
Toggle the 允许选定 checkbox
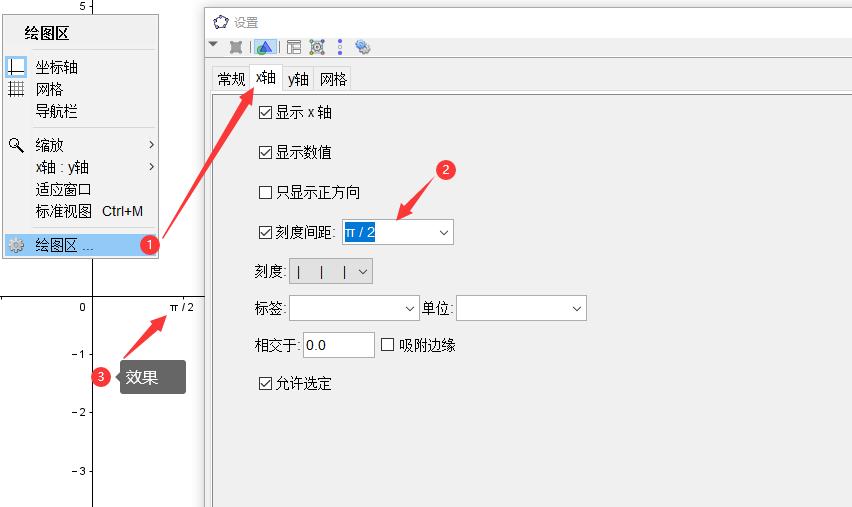pyautogui.click(x=265, y=384)
